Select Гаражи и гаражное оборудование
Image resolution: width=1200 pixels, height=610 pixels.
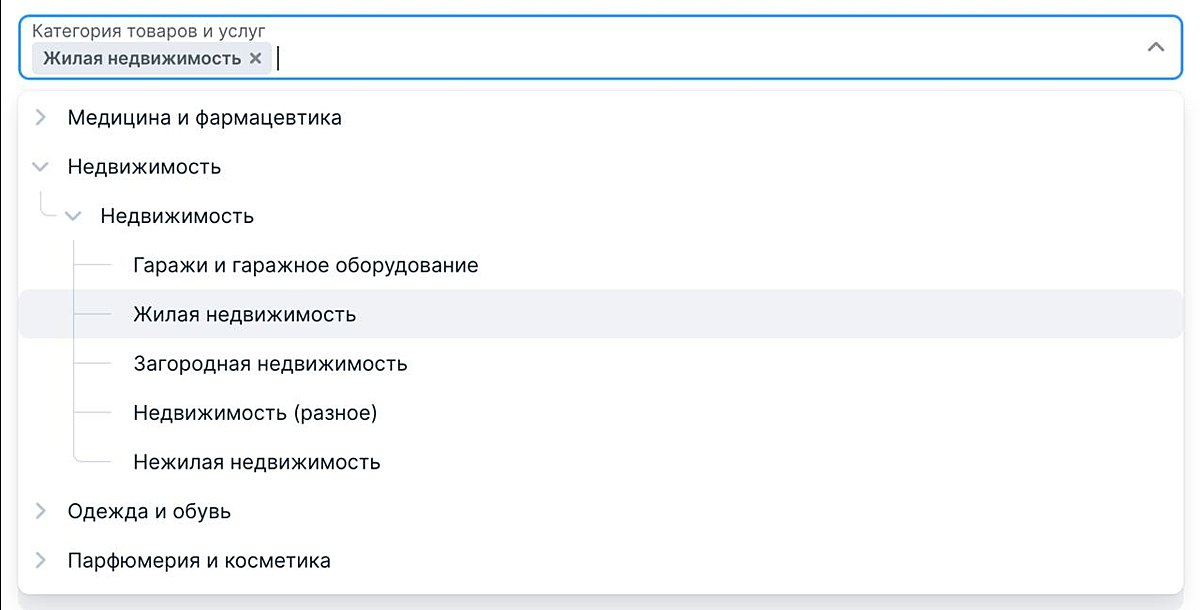click(x=305, y=265)
